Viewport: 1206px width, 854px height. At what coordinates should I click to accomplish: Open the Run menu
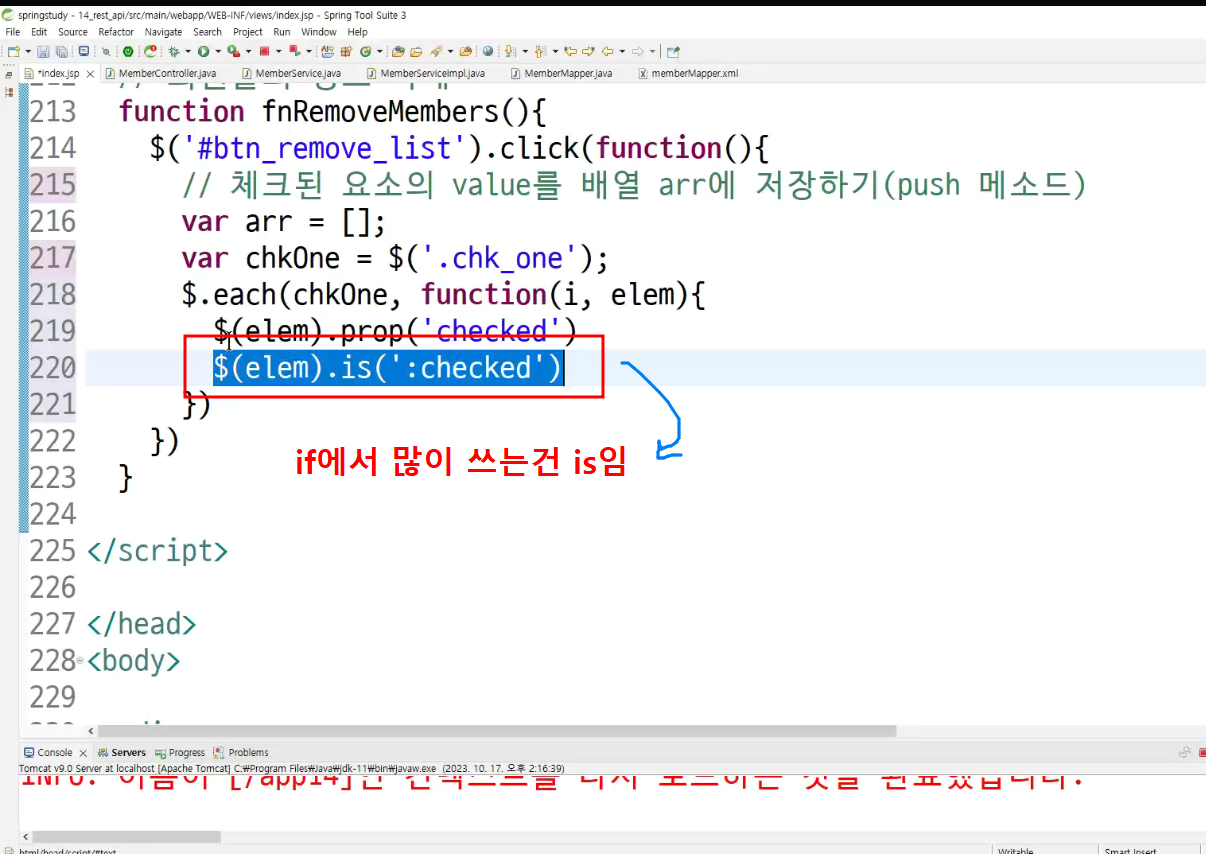click(x=282, y=32)
